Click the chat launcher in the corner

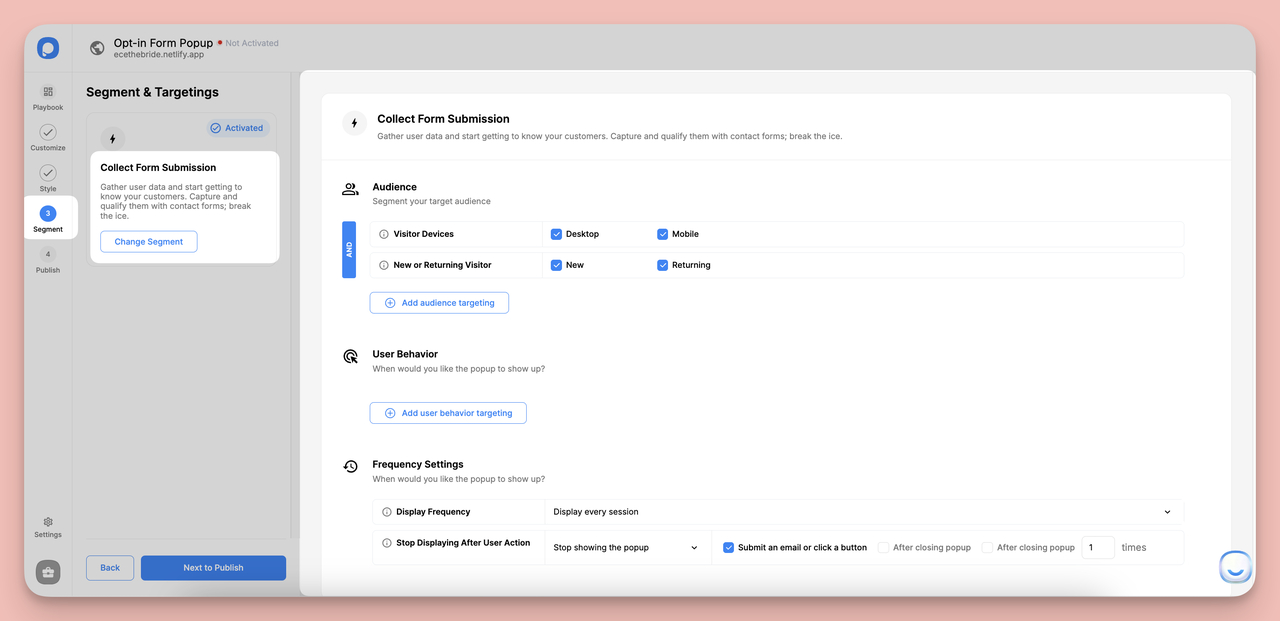click(1235, 566)
